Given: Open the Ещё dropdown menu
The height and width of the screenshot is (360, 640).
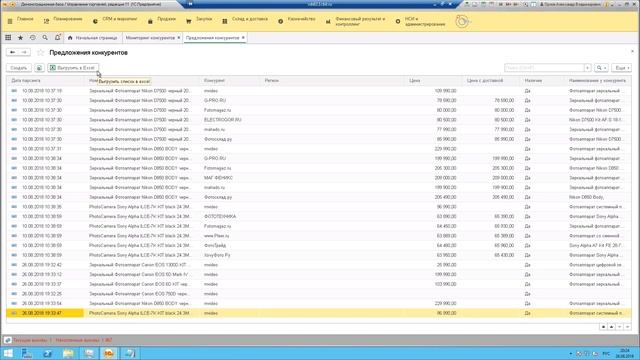Looking at the screenshot, I should pyautogui.click(x=622, y=68).
